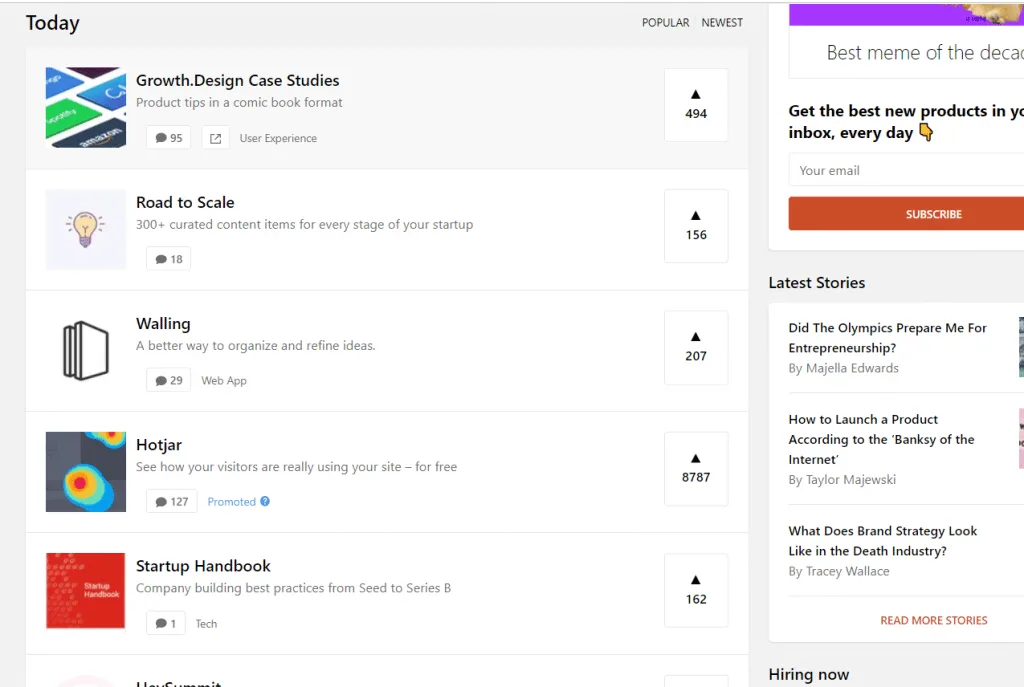Screen dimensions: 1024x687
Task: Upvote Road to Scale (156)
Action: (696, 226)
